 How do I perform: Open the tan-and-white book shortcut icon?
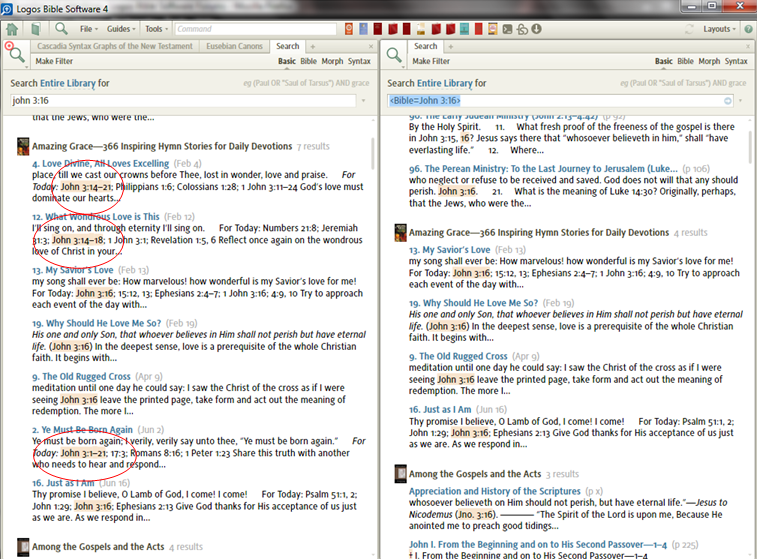pyautogui.click(x=421, y=29)
